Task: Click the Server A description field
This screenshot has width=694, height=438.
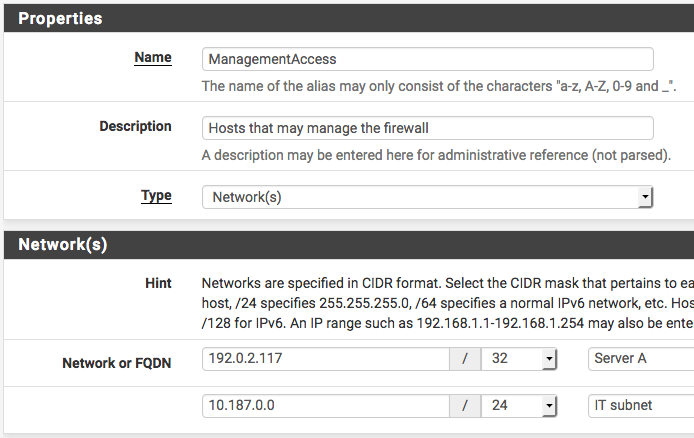Action: (x=640, y=359)
